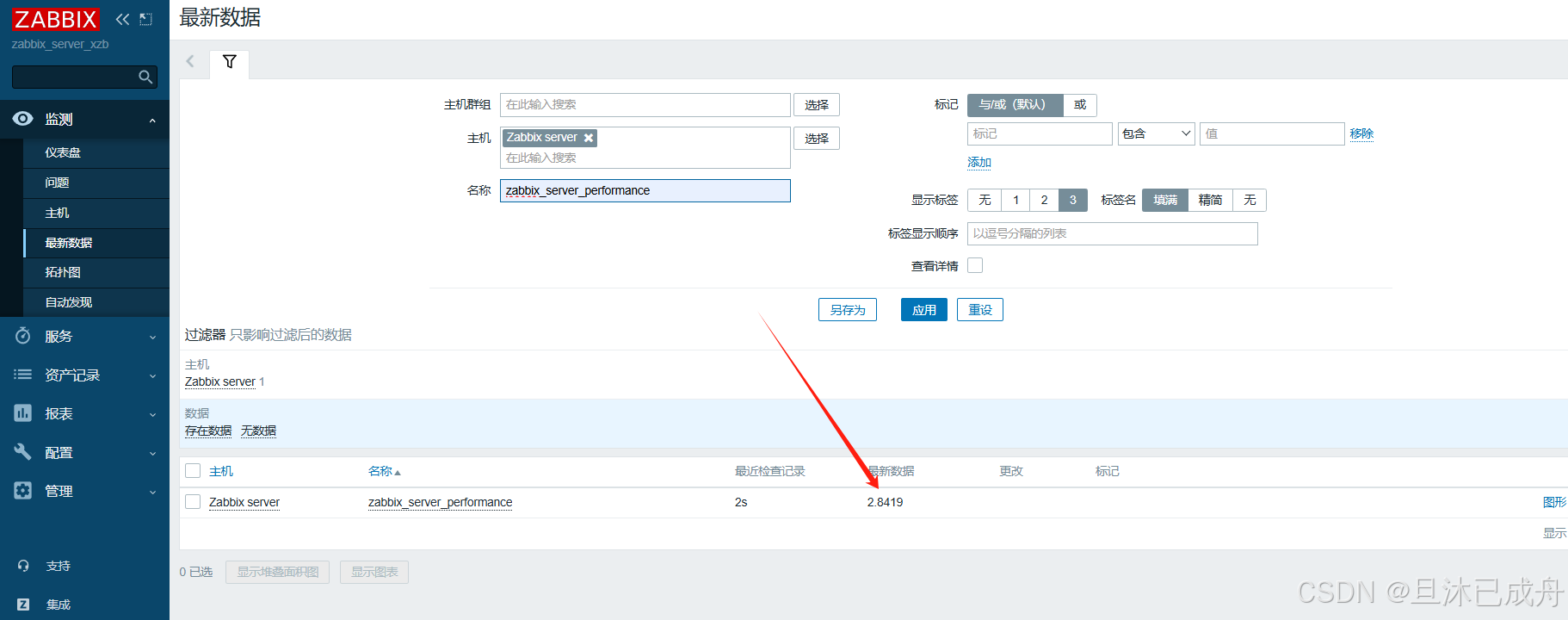Click the chart icon for 报表
Image resolution: width=1568 pixels, height=620 pixels.
(23, 413)
